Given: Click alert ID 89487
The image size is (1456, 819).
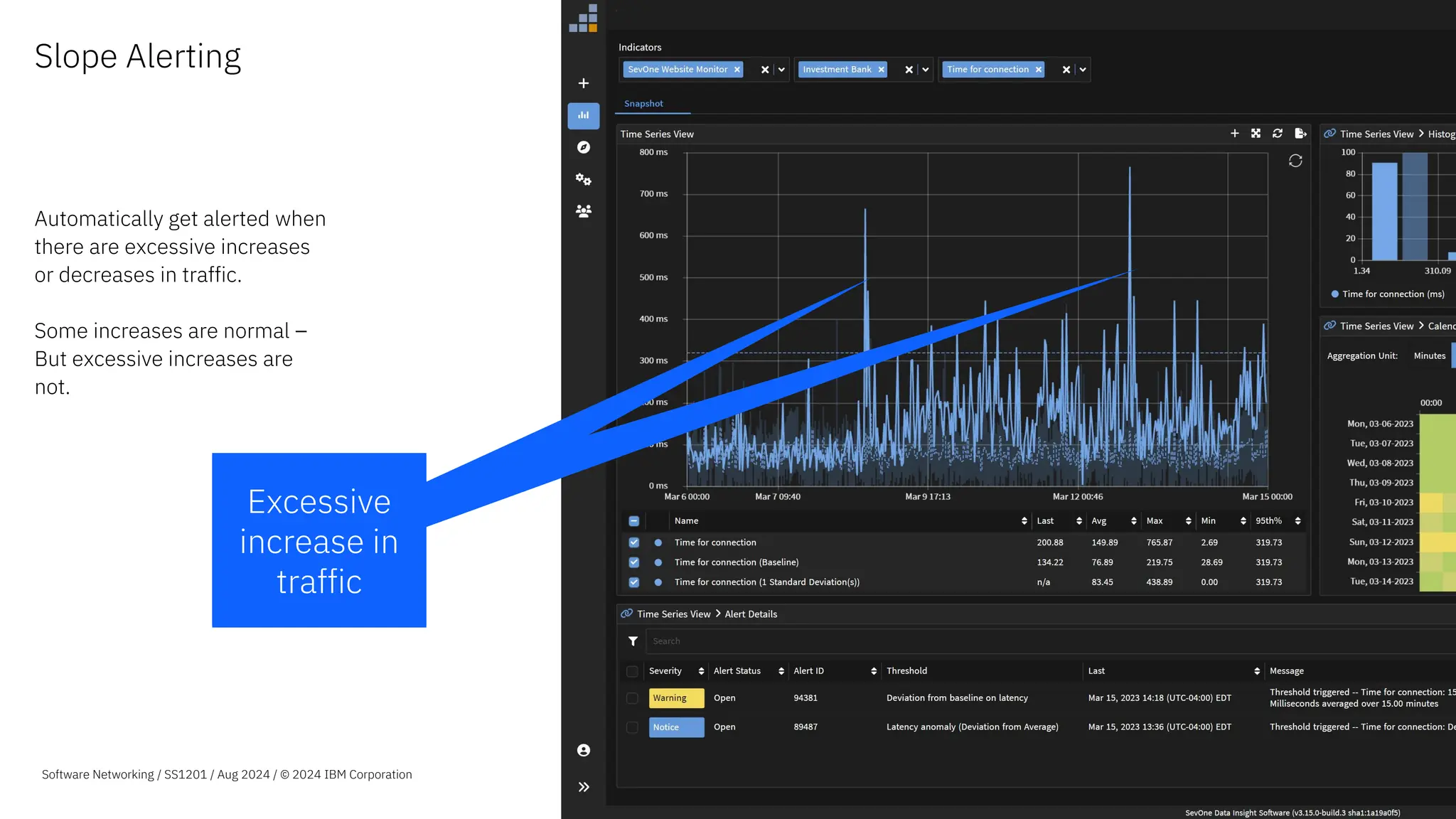Looking at the screenshot, I should tap(805, 727).
